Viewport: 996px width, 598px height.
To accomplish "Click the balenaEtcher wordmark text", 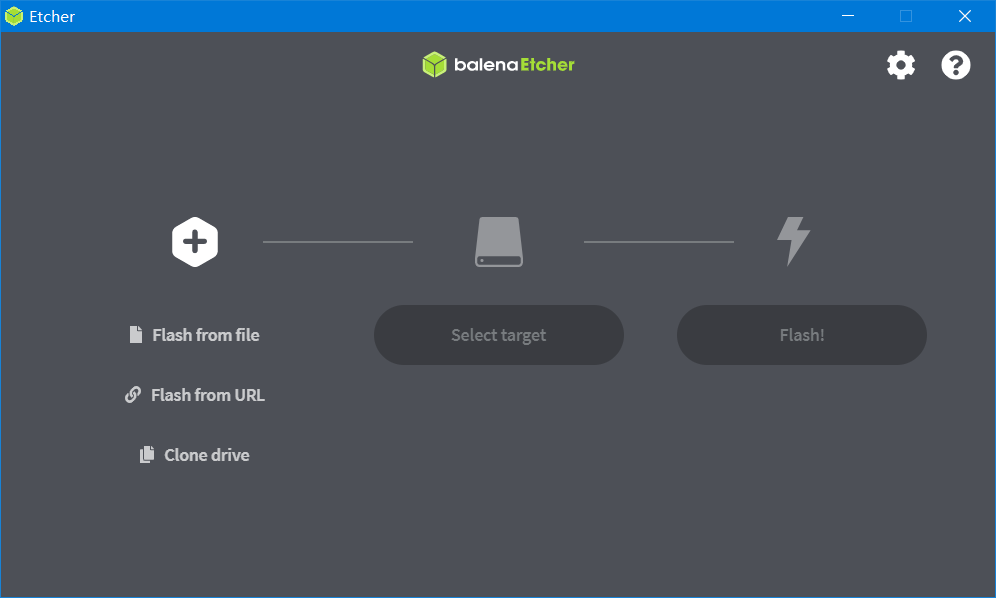I will pyautogui.click(x=514, y=65).
